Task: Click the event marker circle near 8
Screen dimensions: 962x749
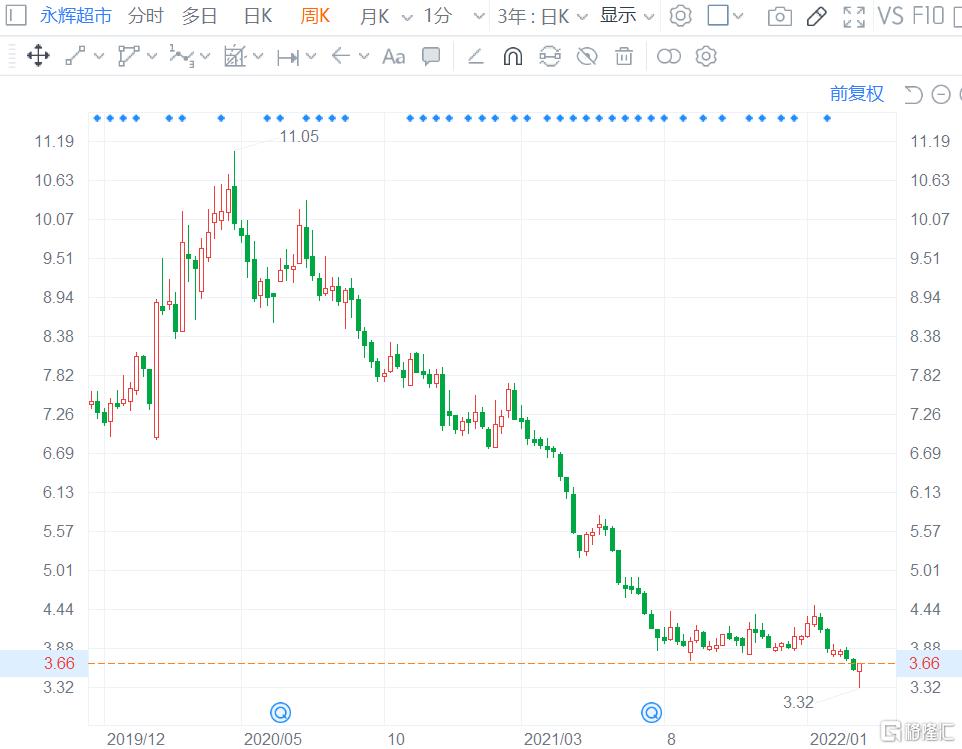Action: (651, 713)
